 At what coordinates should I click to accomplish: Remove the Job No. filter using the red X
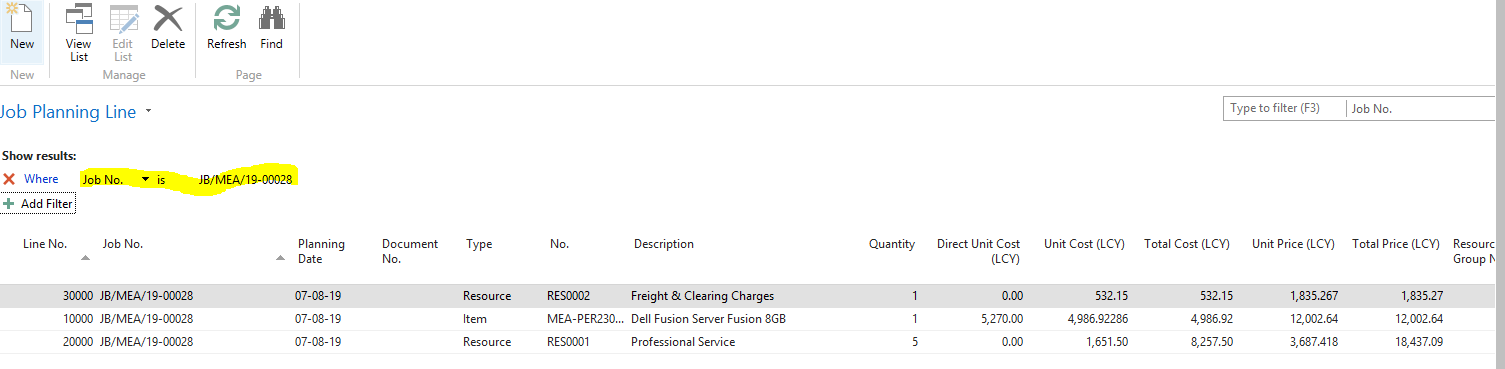pos(9,179)
